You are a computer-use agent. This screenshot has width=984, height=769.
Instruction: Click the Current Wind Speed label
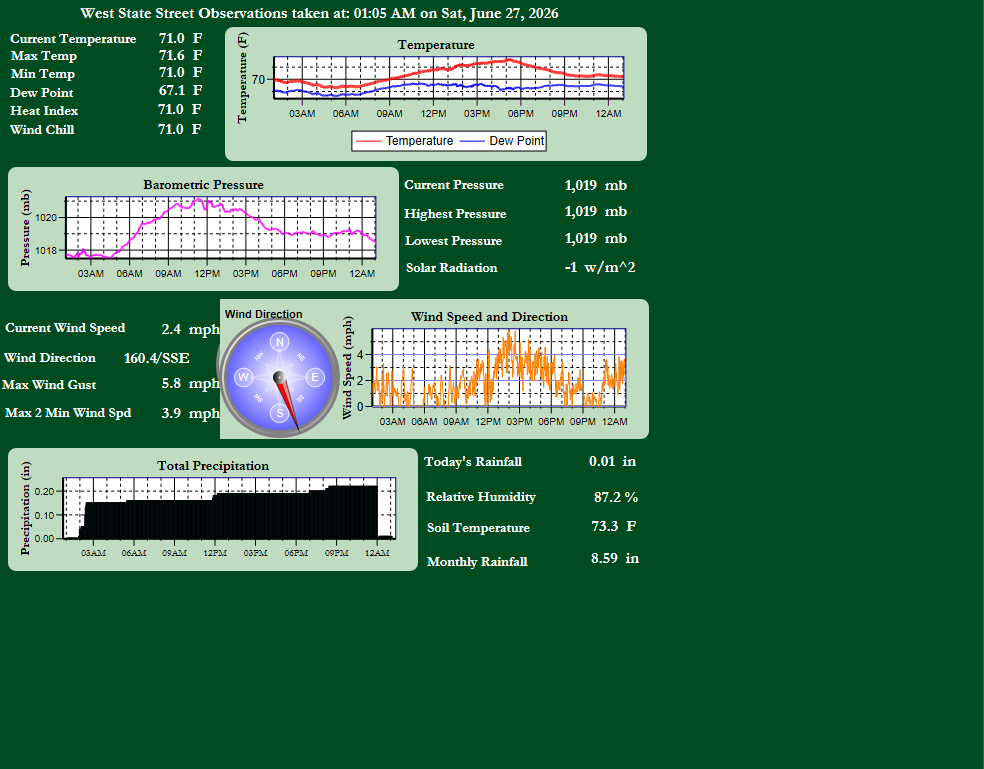pos(65,328)
